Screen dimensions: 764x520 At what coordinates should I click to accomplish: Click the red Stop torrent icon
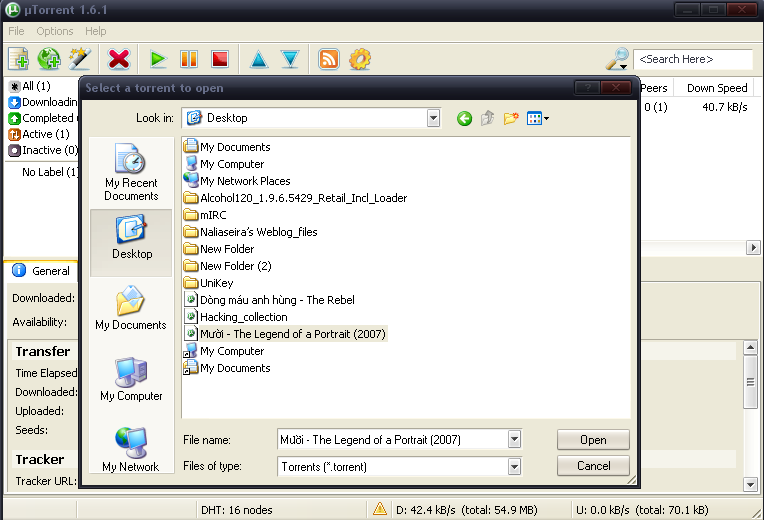(x=220, y=59)
